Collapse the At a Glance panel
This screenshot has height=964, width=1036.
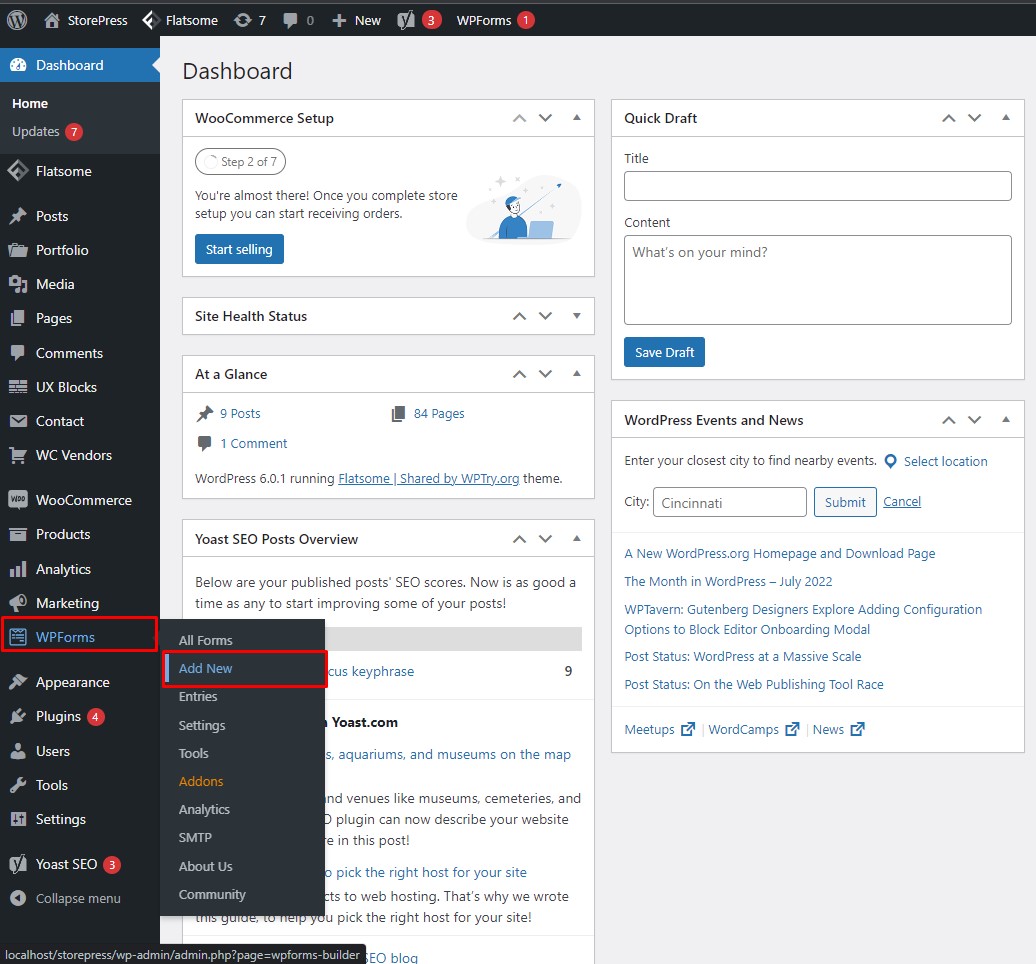point(577,374)
